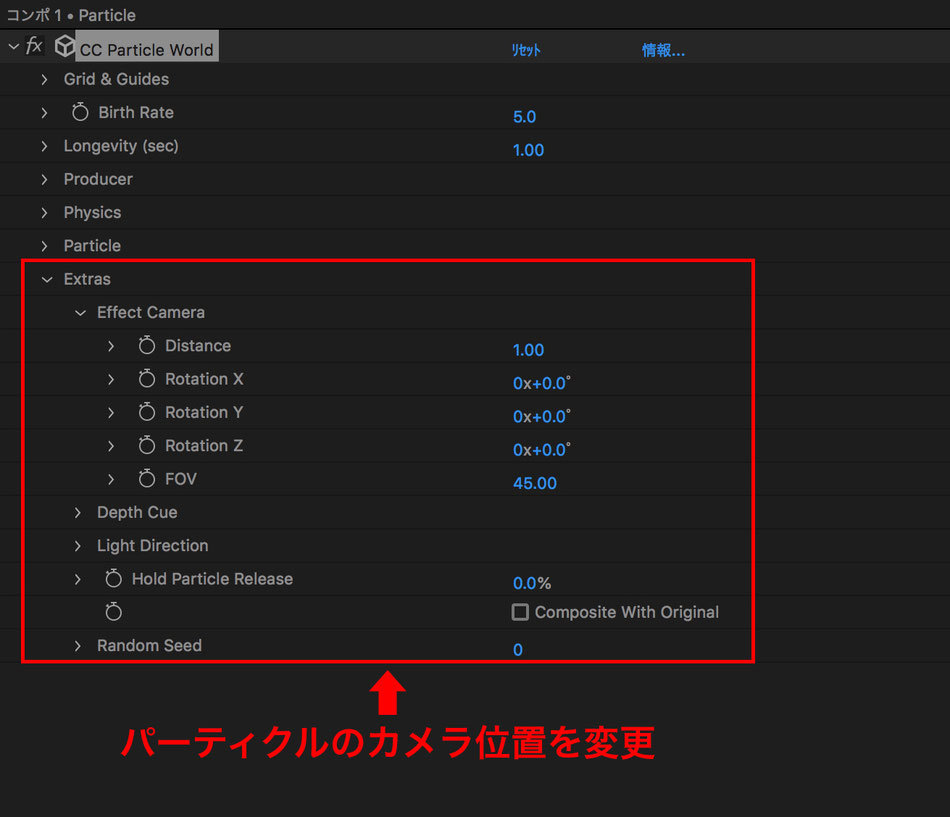Screen dimensions: 950x817
Task: Expand the Rotation Z property
Action: [x=111, y=446]
